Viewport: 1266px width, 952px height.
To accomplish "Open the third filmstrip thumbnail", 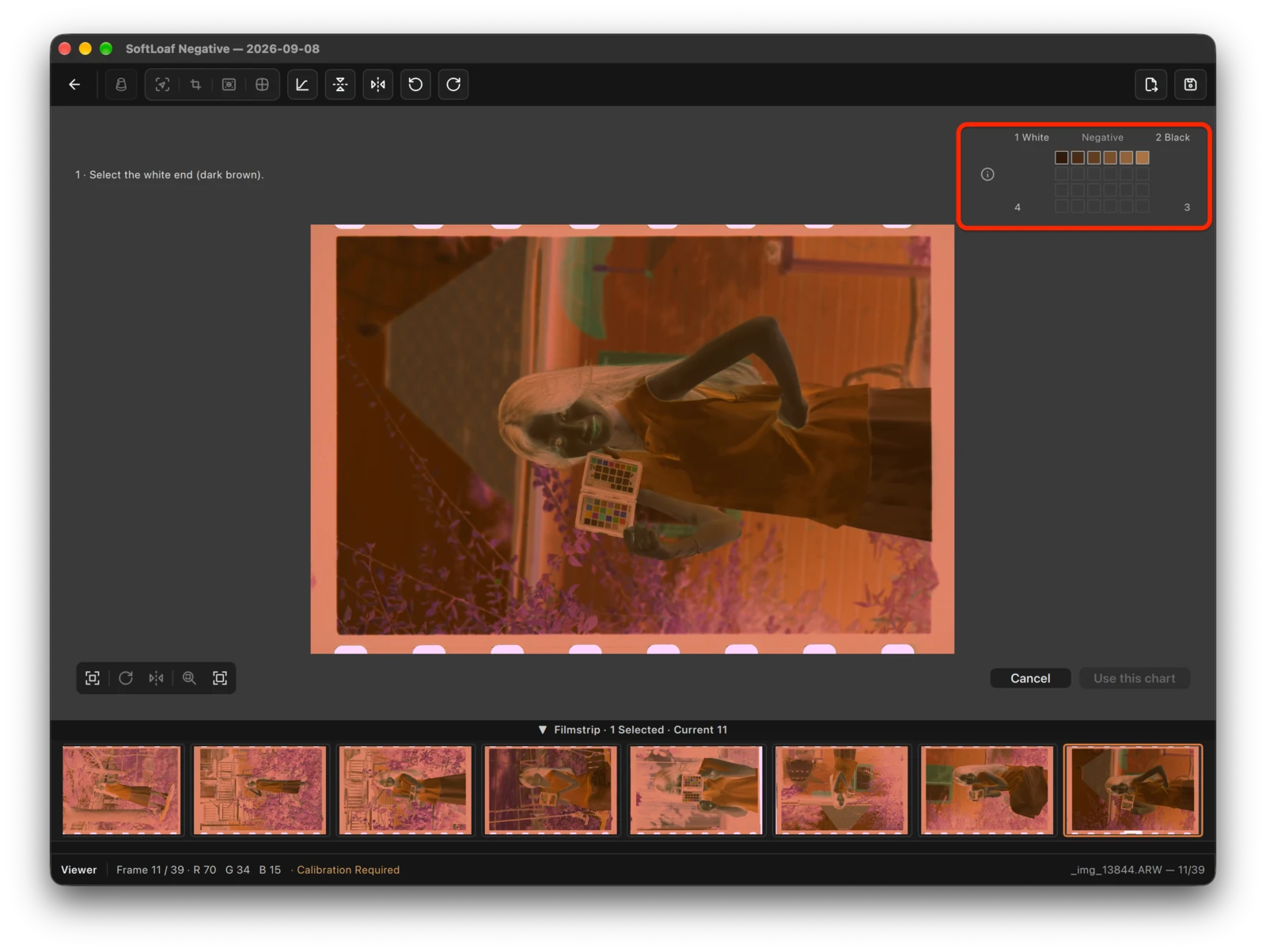I will [405, 790].
